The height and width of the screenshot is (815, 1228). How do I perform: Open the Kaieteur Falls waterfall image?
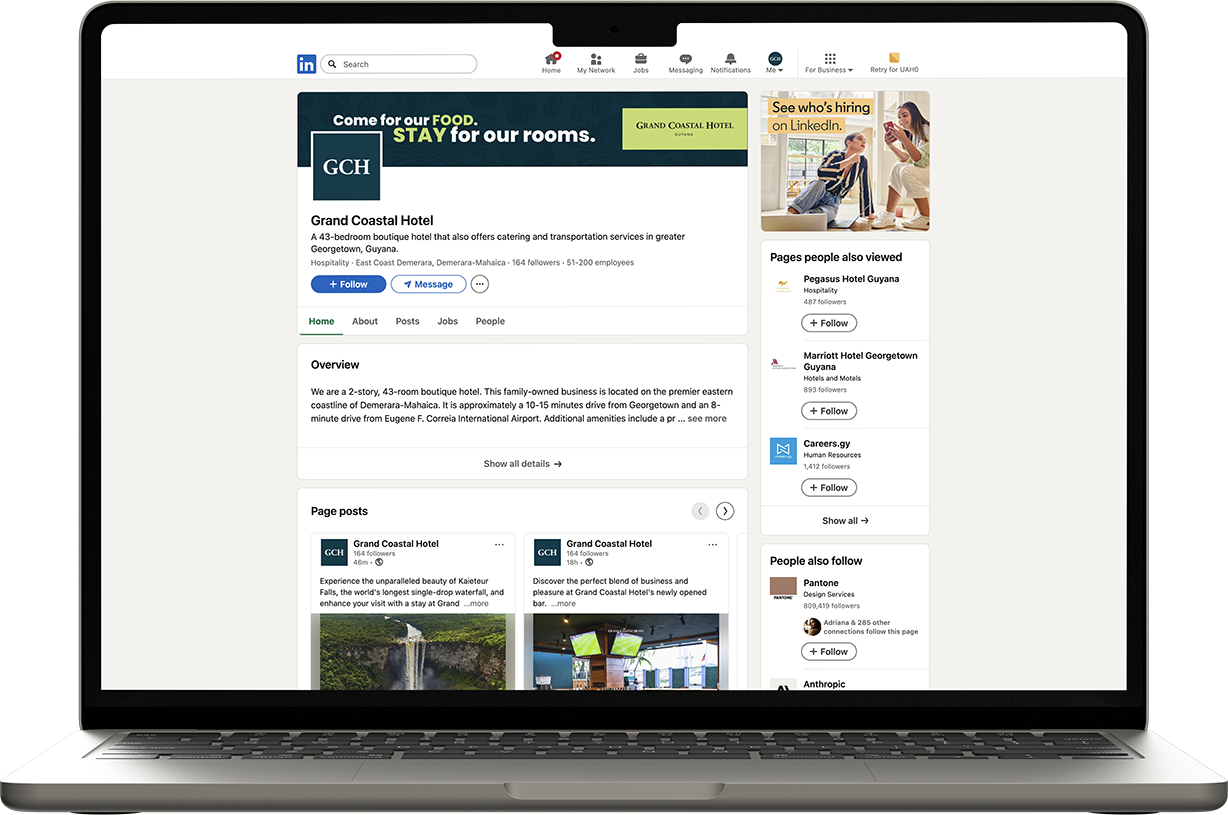(x=413, y=651)
